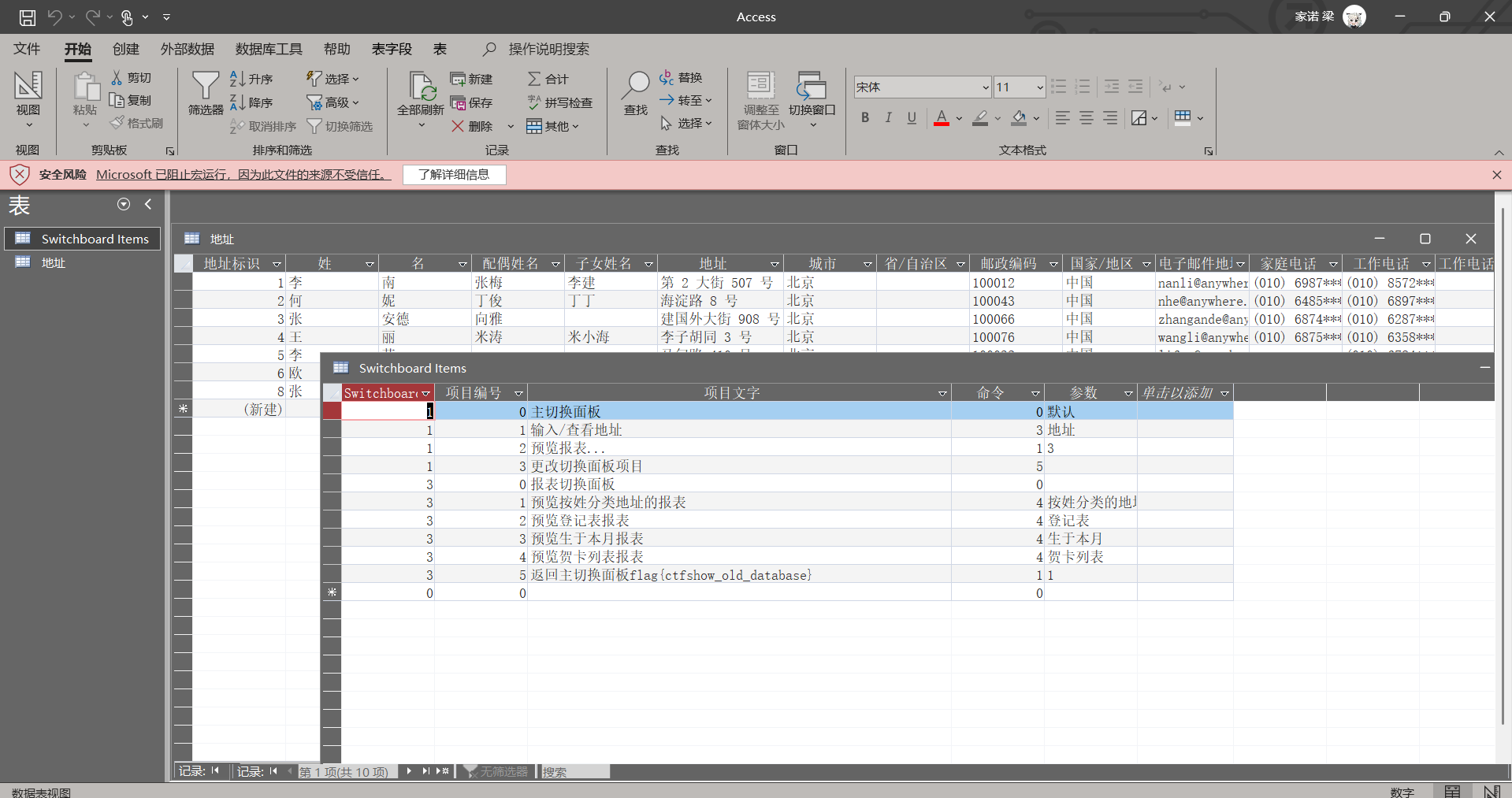Click the bullet list icon in text formatting
The height and width of the screenshot is (798, 1512).
tap(1059, 87)
